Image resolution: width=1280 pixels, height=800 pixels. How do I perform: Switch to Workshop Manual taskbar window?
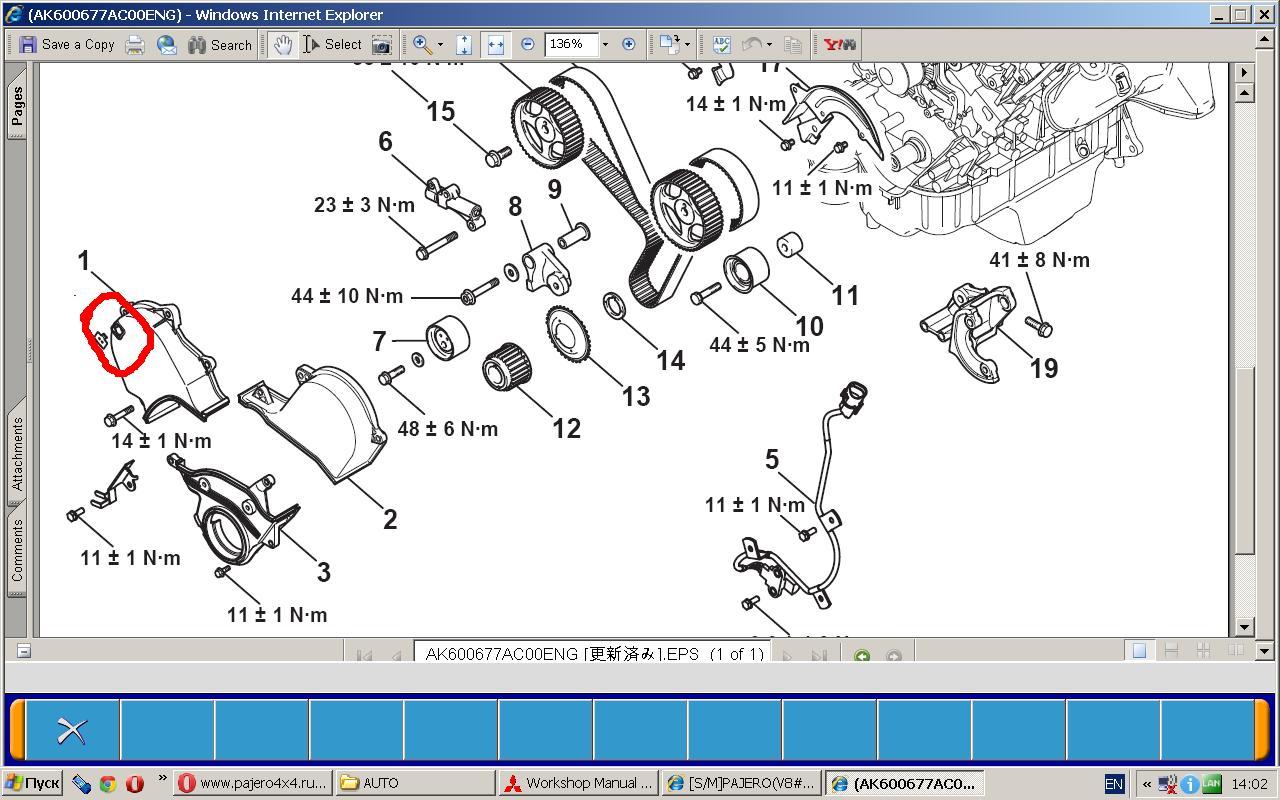pos(579,783)
